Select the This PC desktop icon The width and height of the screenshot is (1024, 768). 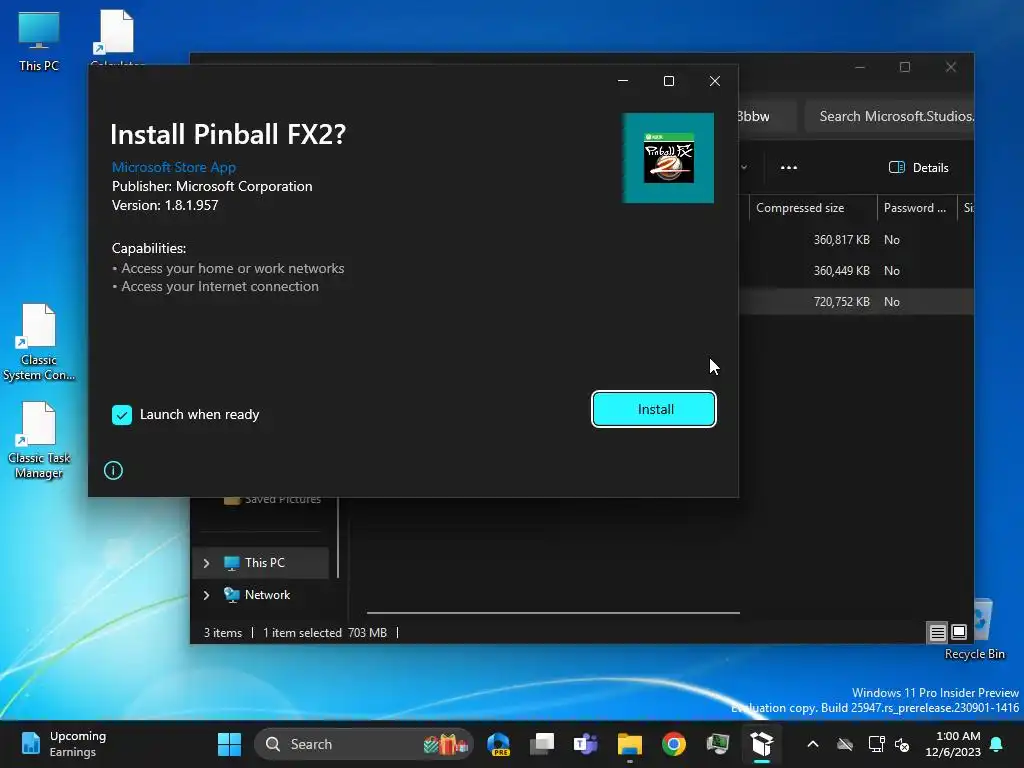pos(39,42)
